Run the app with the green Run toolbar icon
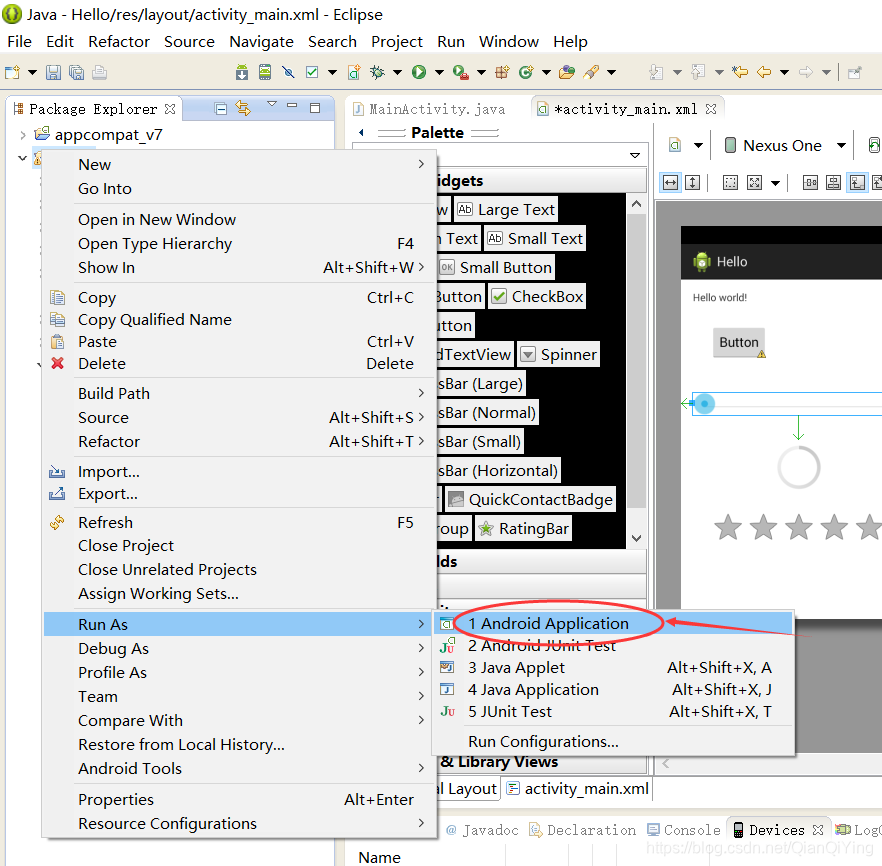Viewport: 882px width, 866px height. coord(418,71)
